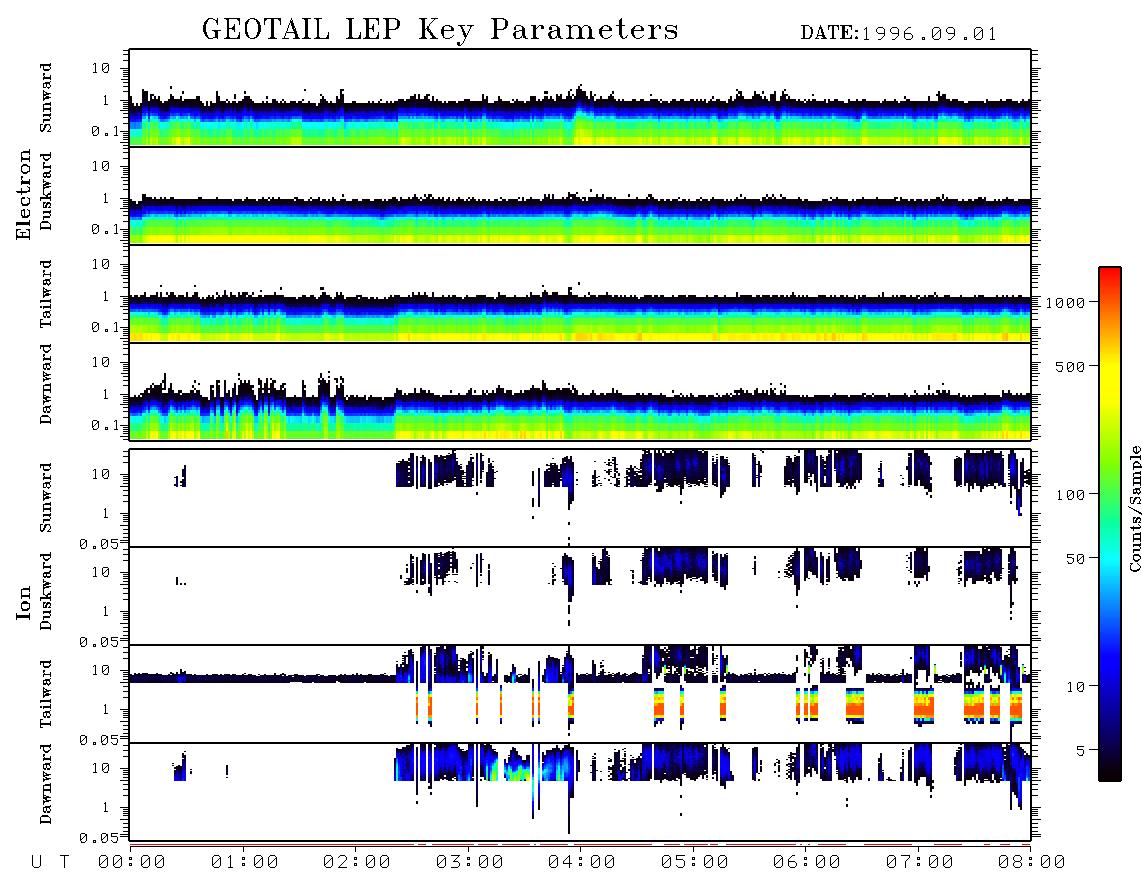Click the Ion Duskward spectrogram panel
This screenshot has height=880, width=1142.
(580, 596)
